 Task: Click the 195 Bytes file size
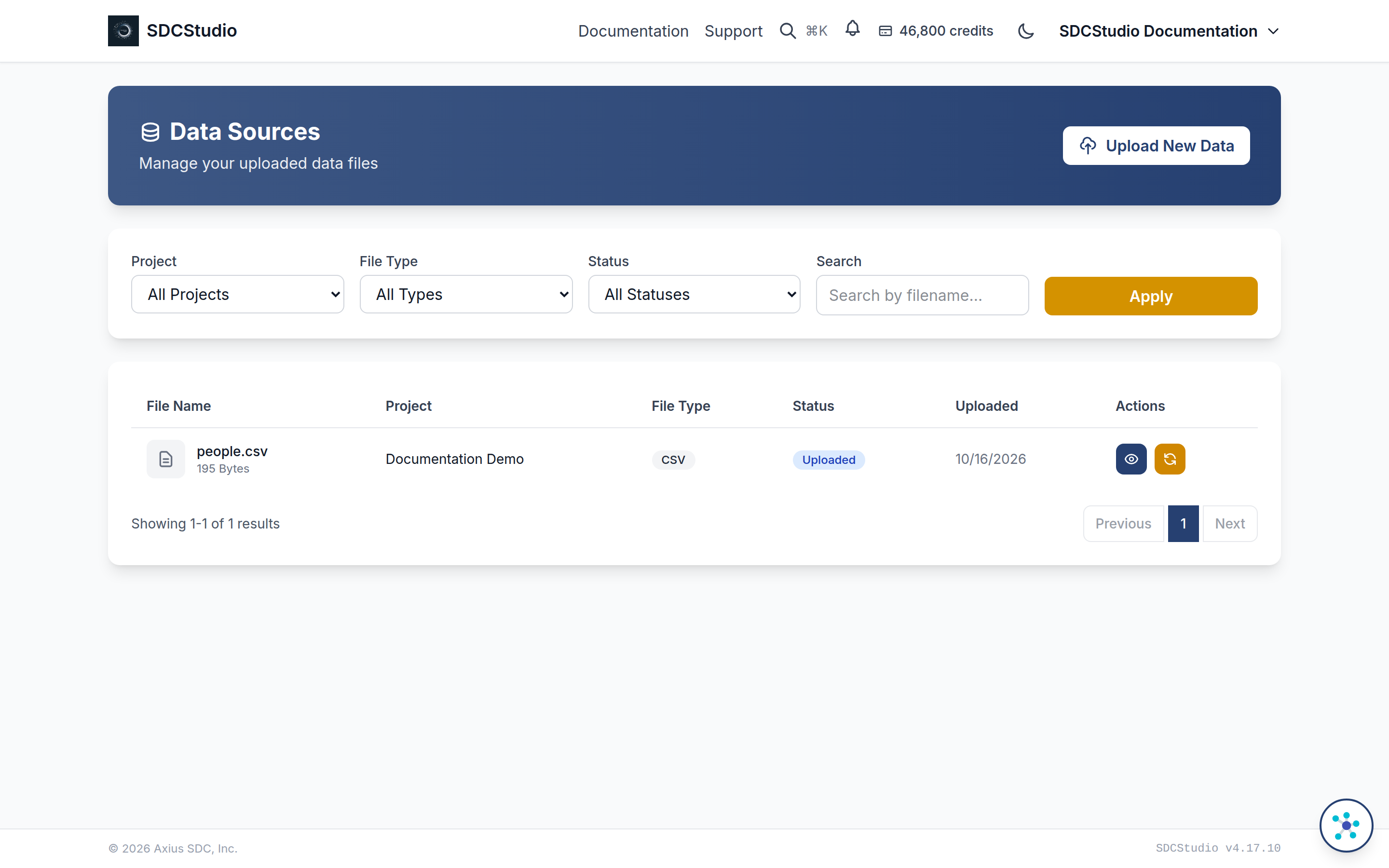[223, 468]
